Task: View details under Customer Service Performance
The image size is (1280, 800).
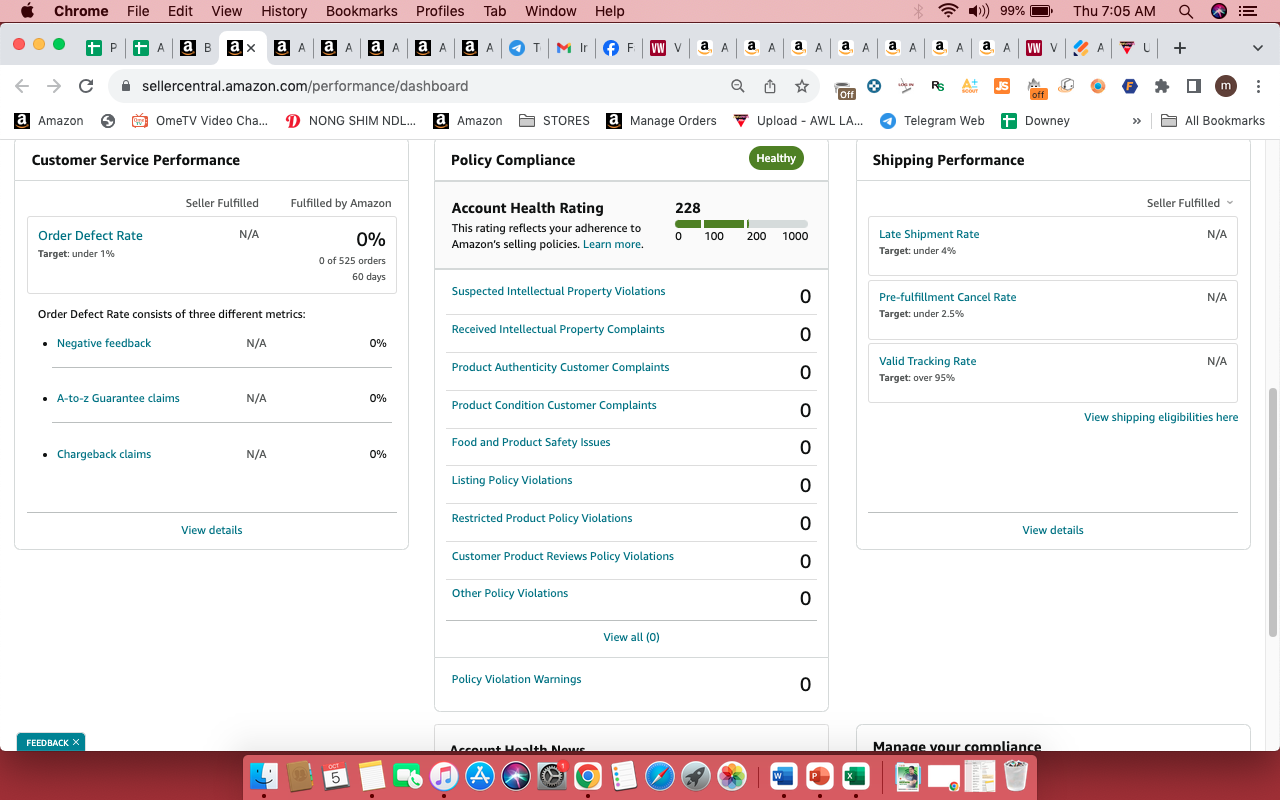Action: (x=211, y=530)
